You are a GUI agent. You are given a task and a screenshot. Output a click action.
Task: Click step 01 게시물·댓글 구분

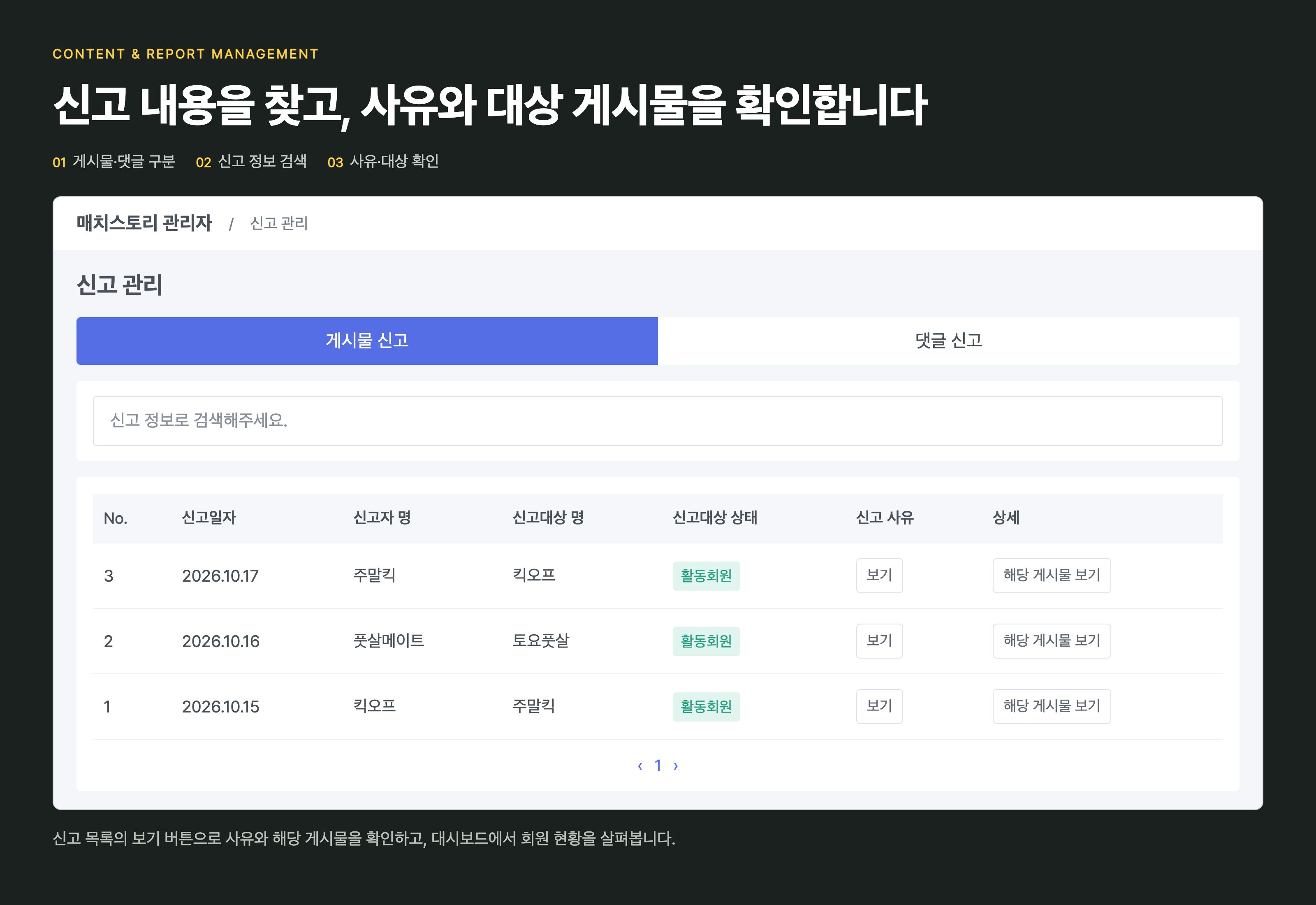[x=114, y=162]
